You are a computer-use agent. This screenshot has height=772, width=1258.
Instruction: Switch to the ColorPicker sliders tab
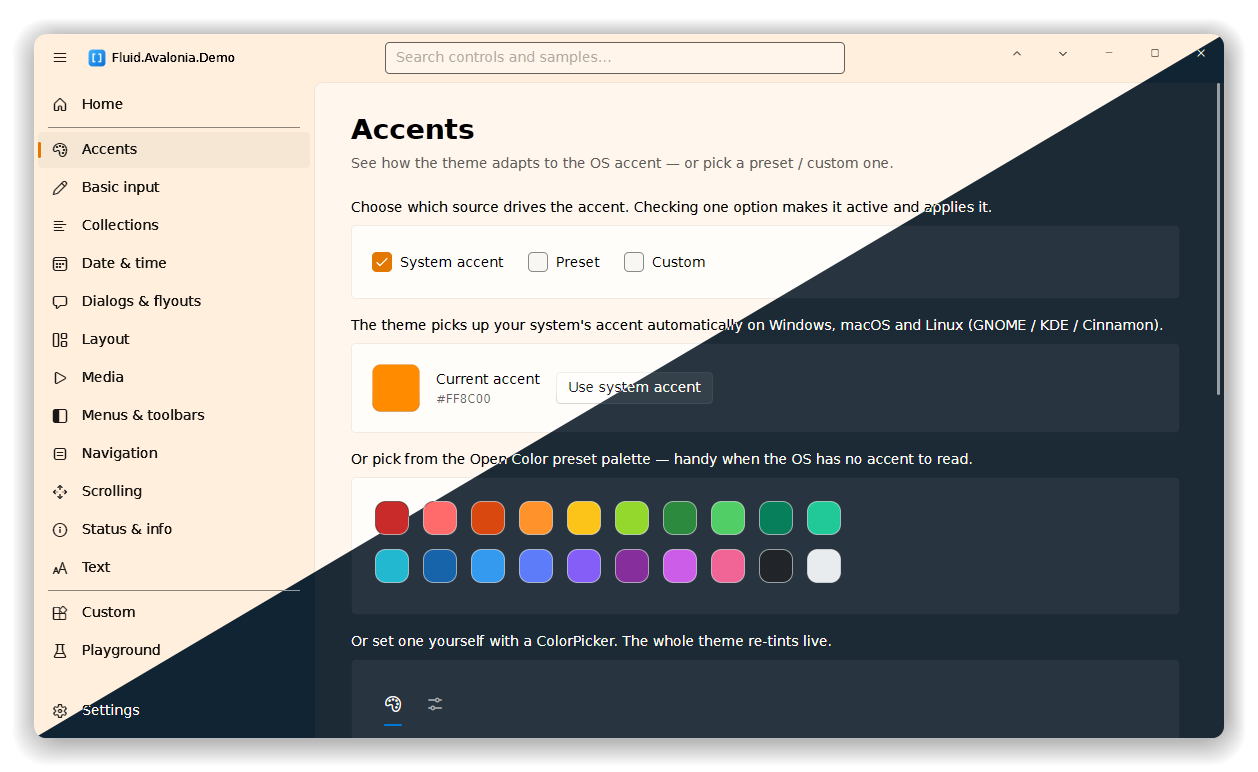tap(435, 704)
